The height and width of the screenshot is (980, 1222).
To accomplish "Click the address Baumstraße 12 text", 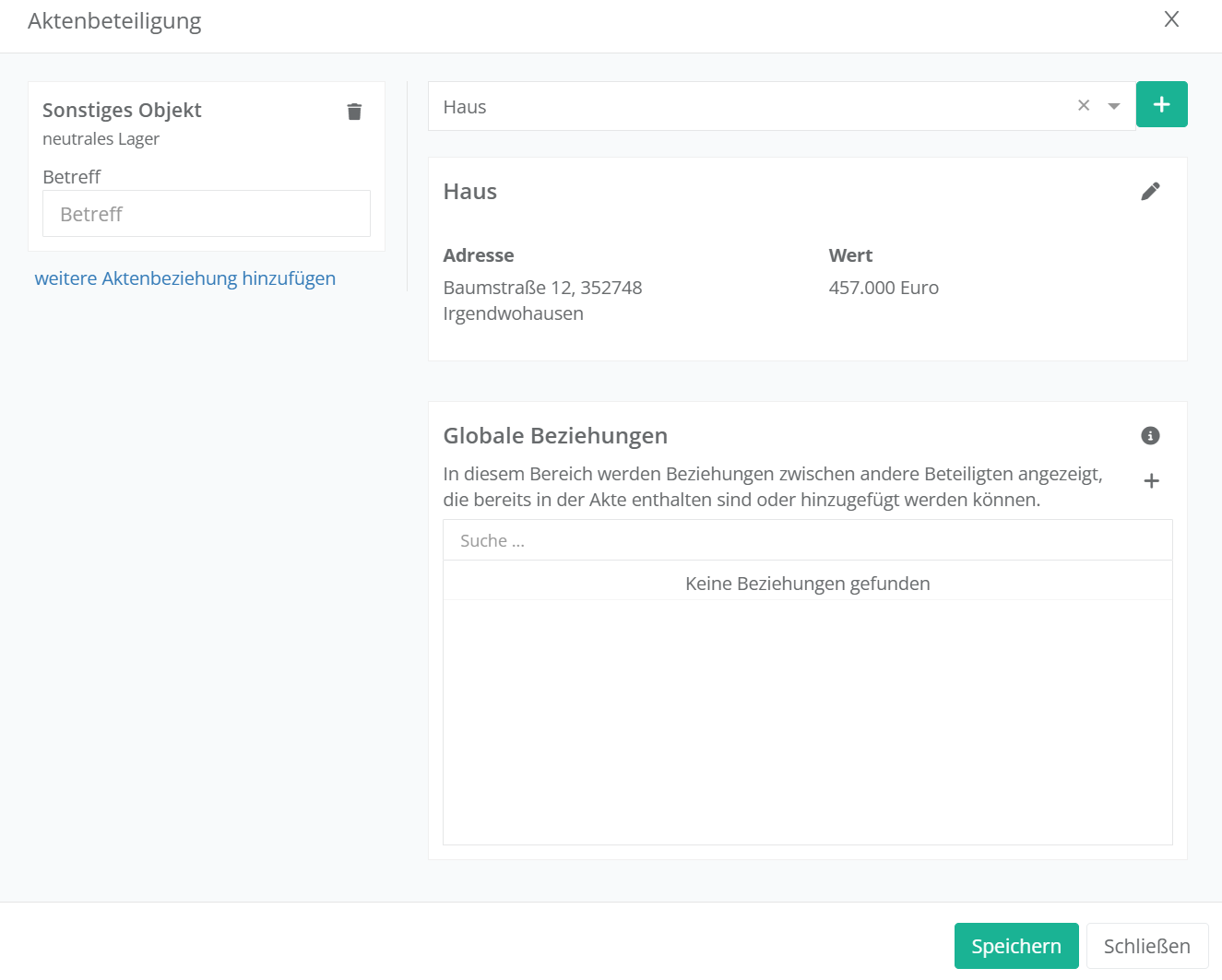I will point(542,288).
